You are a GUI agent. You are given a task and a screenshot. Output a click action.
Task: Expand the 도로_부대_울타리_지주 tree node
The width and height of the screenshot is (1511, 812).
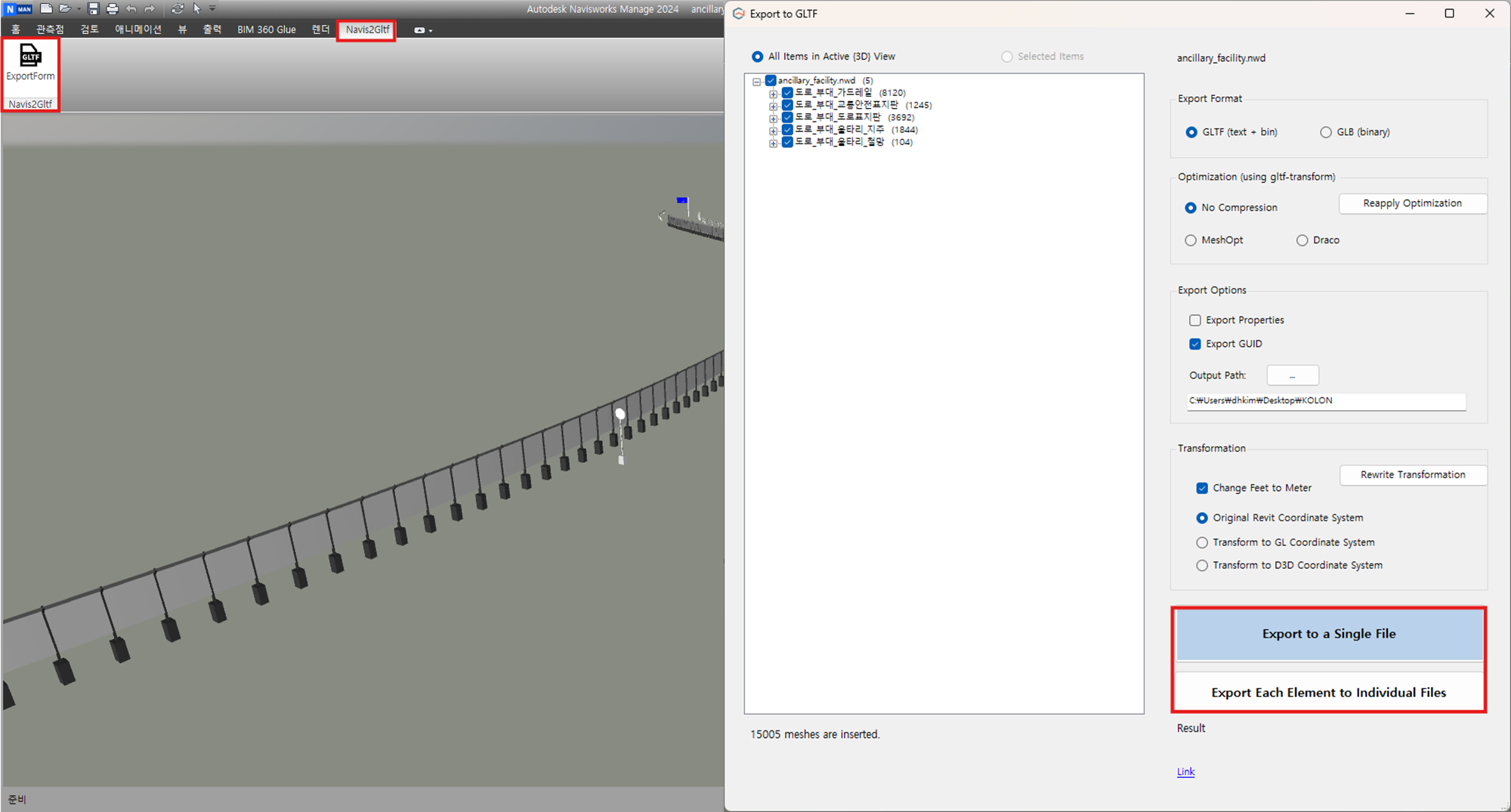pos(773,131)
